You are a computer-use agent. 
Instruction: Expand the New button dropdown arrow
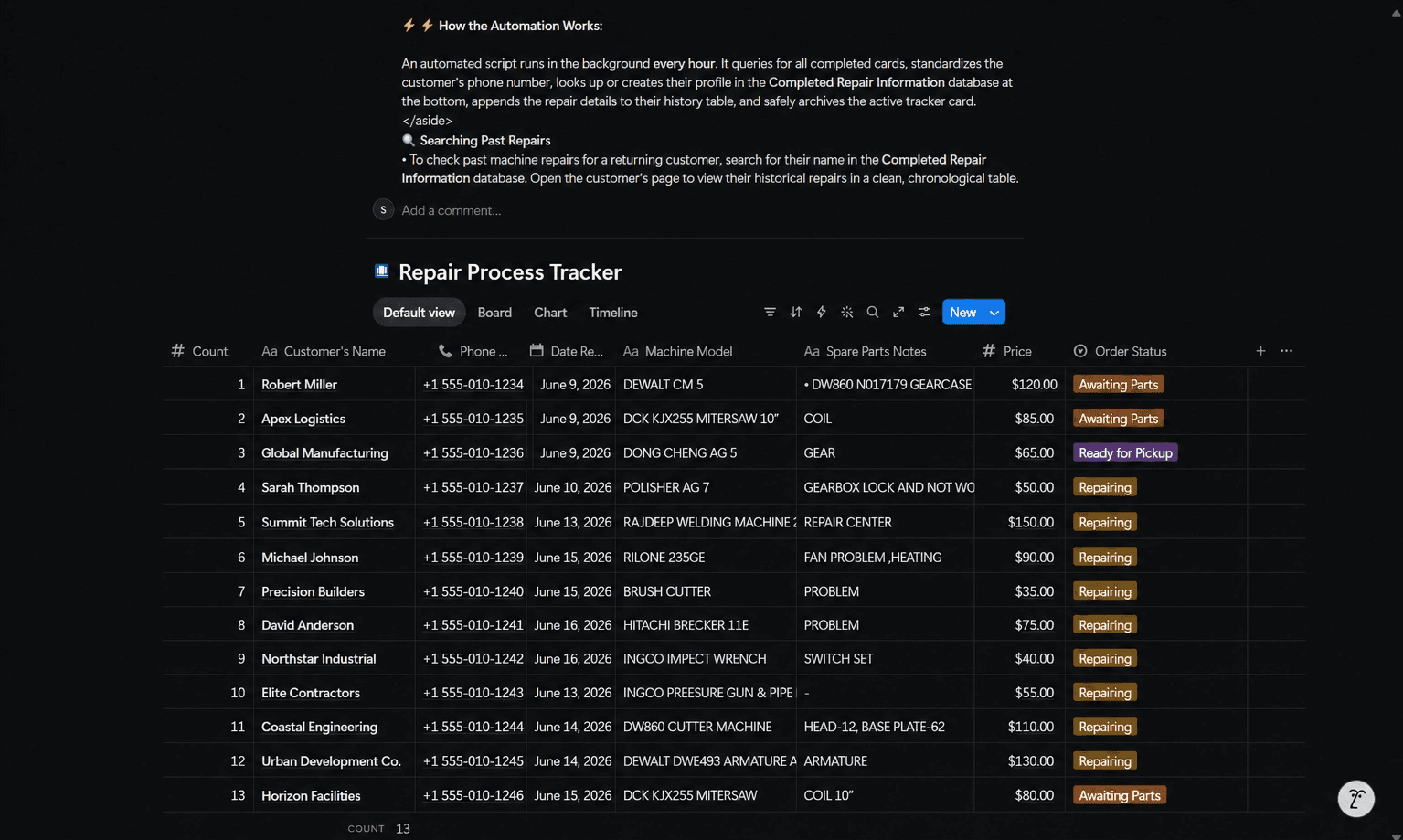click(994, 313)
